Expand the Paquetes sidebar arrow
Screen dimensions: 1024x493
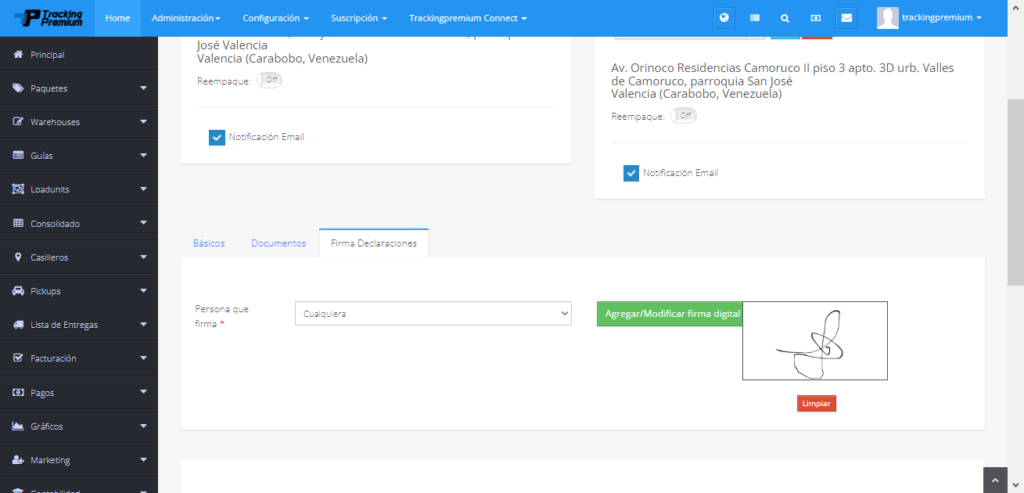[144, 87]
